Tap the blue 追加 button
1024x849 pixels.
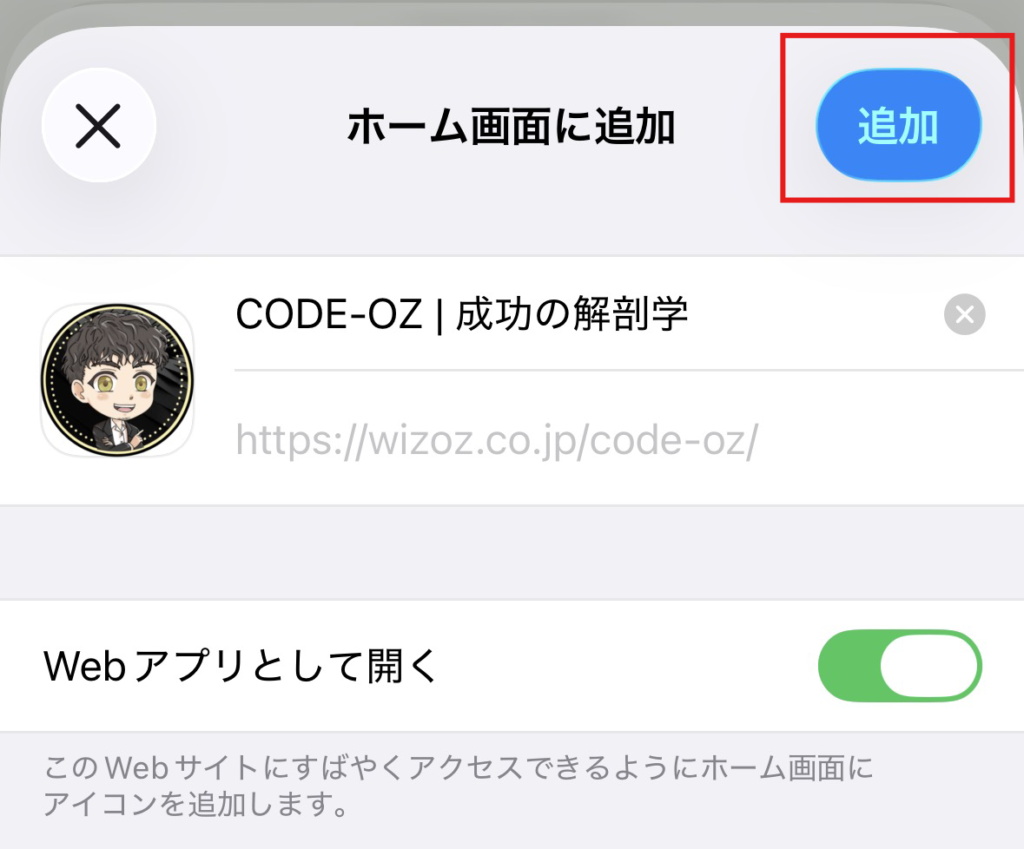pyautogui.click(x=899, y=125)
